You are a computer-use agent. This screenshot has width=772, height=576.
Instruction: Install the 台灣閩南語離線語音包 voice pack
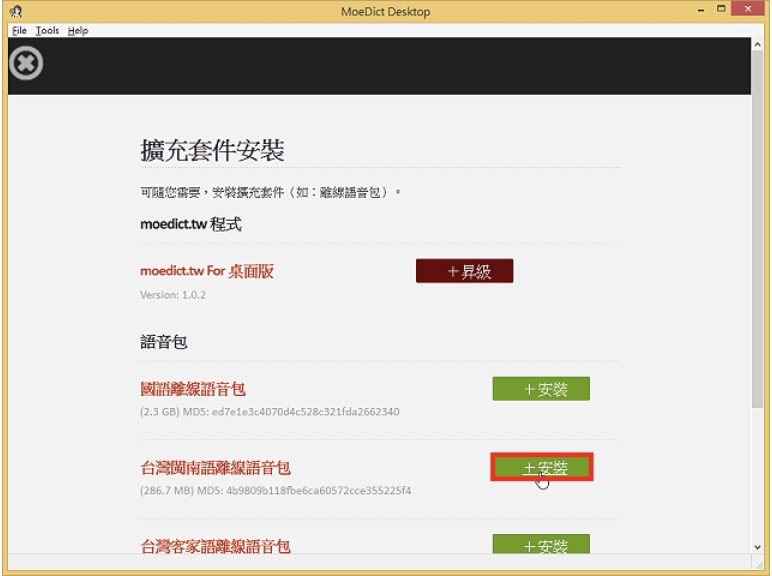(x=542, y=467)
